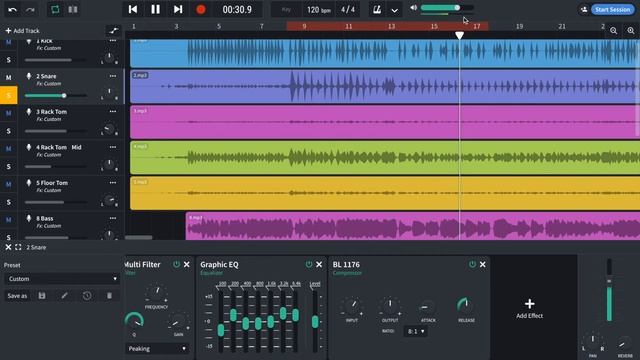Click bar 5 on the timeline ruler
Image resolution: width=640 pixels, height=360 pixels.
pyautogui.click(x=219, y=27)
